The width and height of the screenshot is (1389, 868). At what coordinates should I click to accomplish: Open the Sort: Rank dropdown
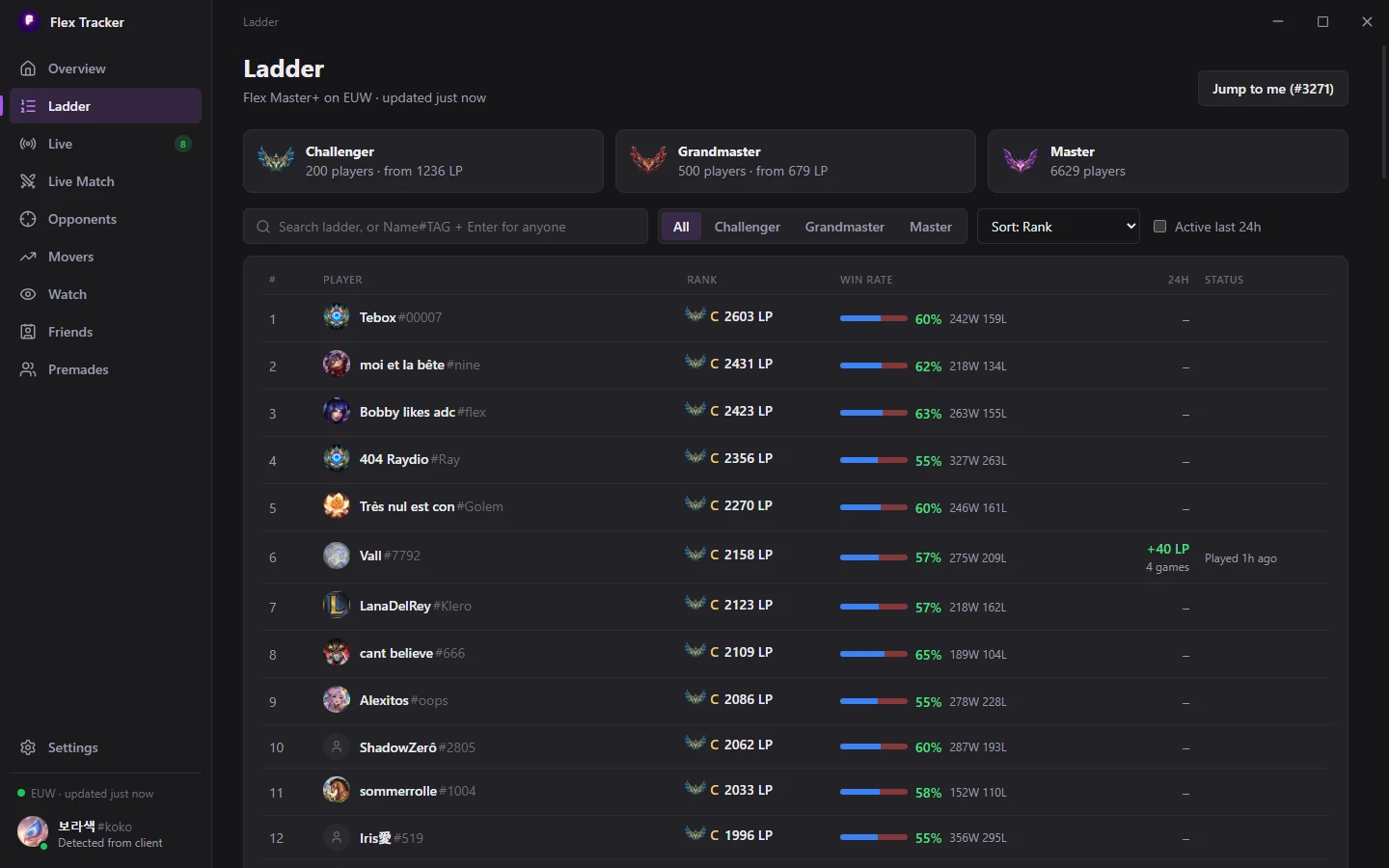(1058, 227)
